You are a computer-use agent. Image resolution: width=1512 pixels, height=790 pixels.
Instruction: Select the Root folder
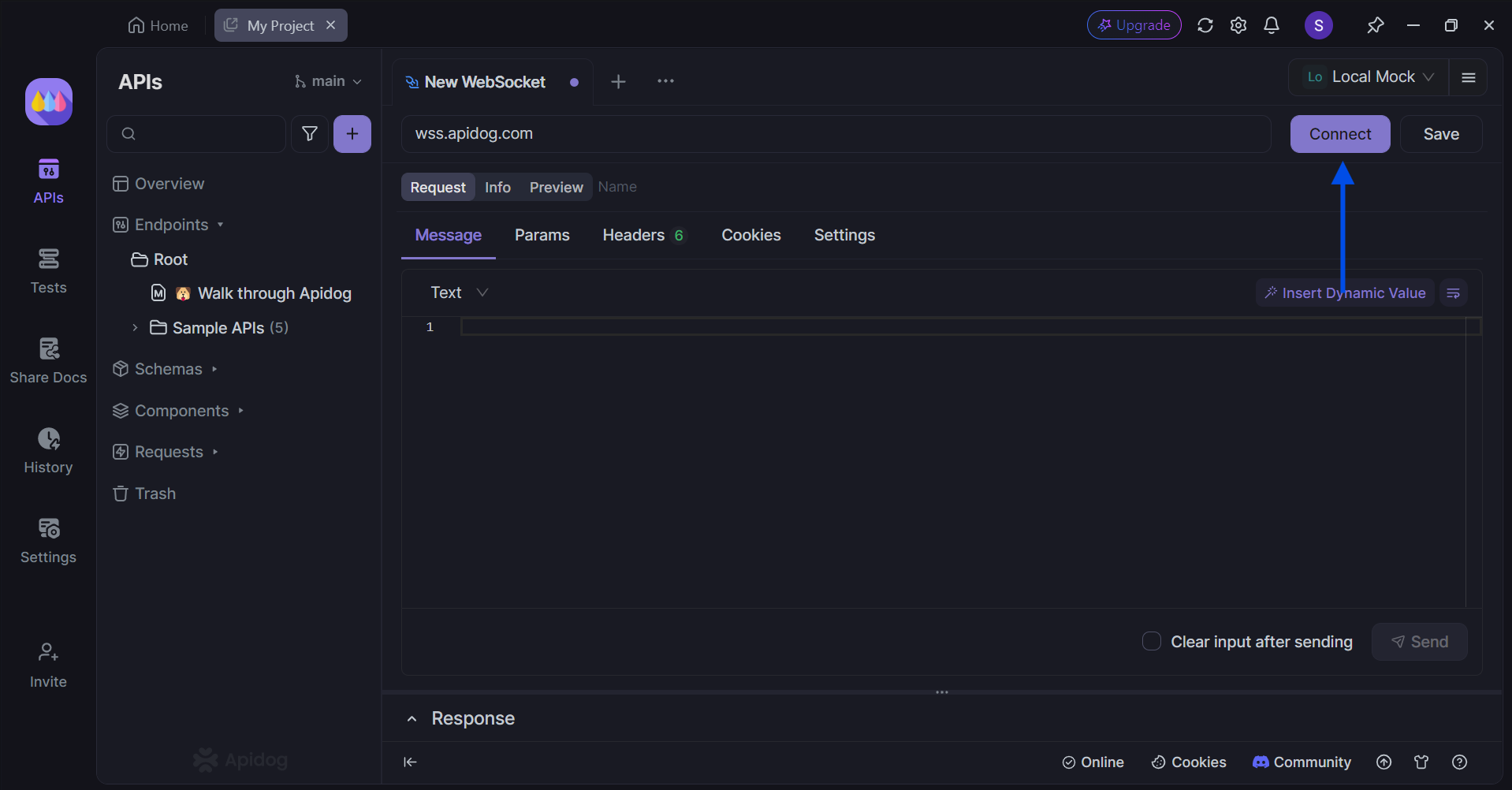pyautogui.click(x=160, y=259)
